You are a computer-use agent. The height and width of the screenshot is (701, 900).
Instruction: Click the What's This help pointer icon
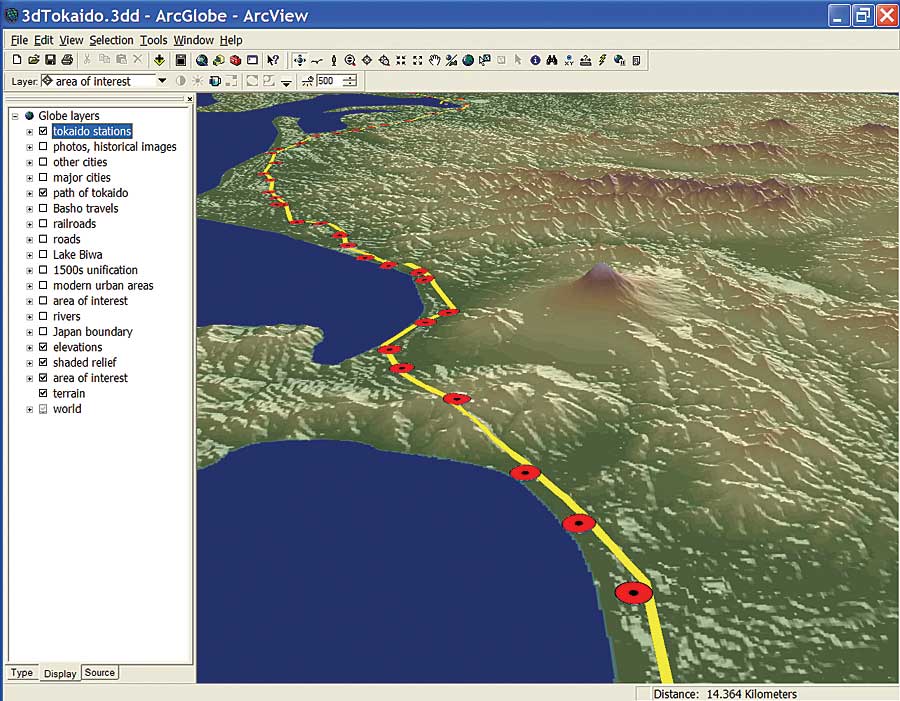pos(273,60)
